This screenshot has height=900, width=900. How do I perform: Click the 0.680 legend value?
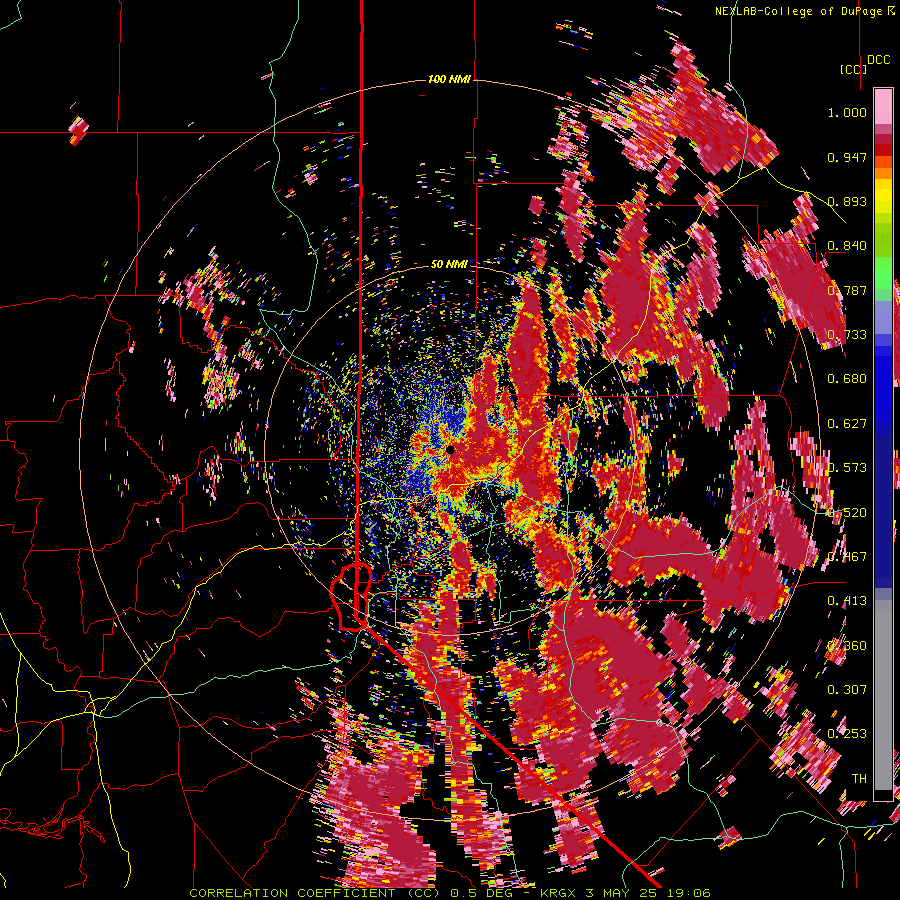coord(847,379)
